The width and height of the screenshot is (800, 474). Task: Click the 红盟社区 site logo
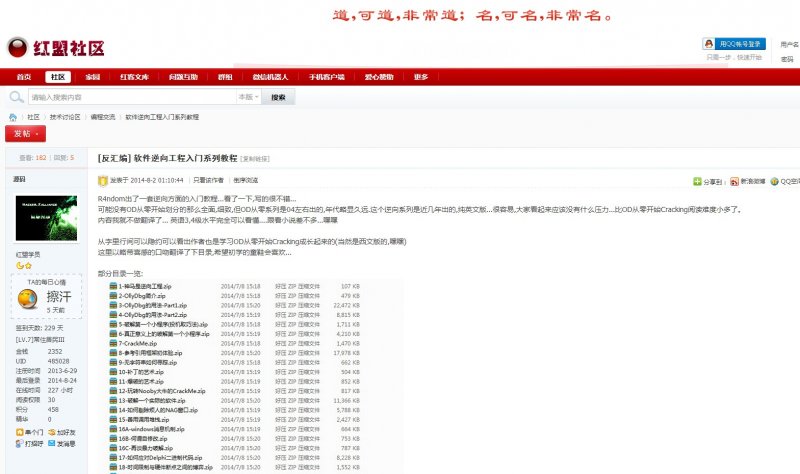pos(55,48)
